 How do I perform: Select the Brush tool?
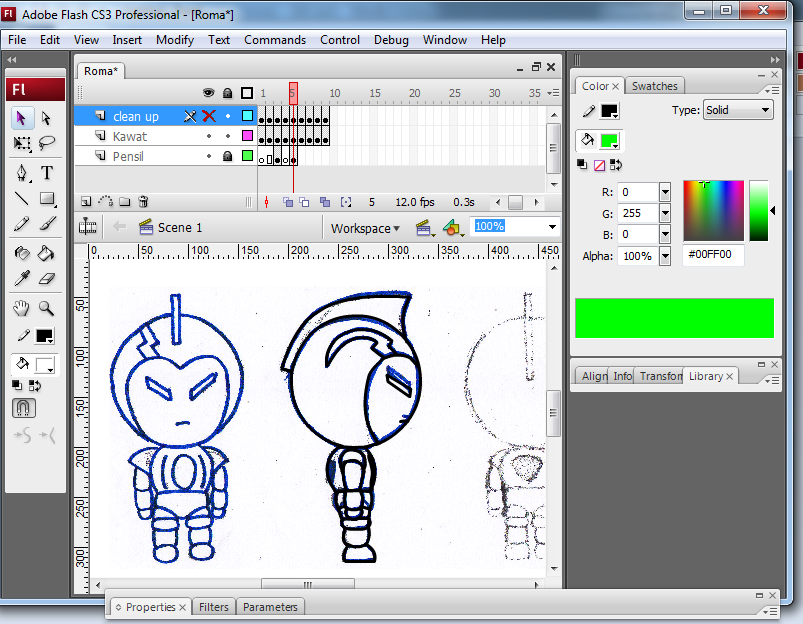(48, 220)
